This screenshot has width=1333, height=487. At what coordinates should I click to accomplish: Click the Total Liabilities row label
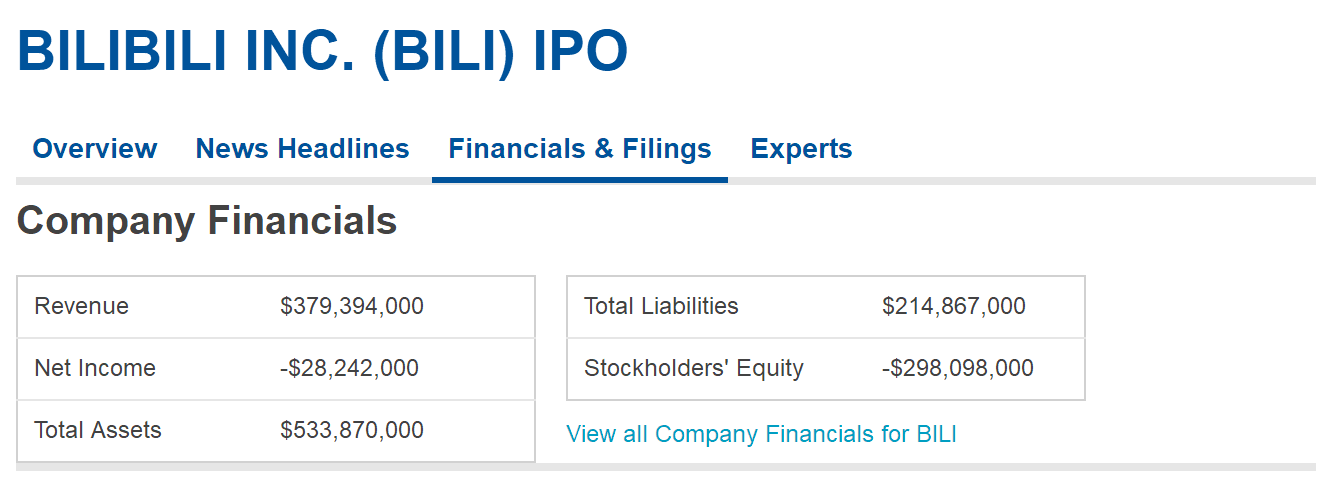661,306
